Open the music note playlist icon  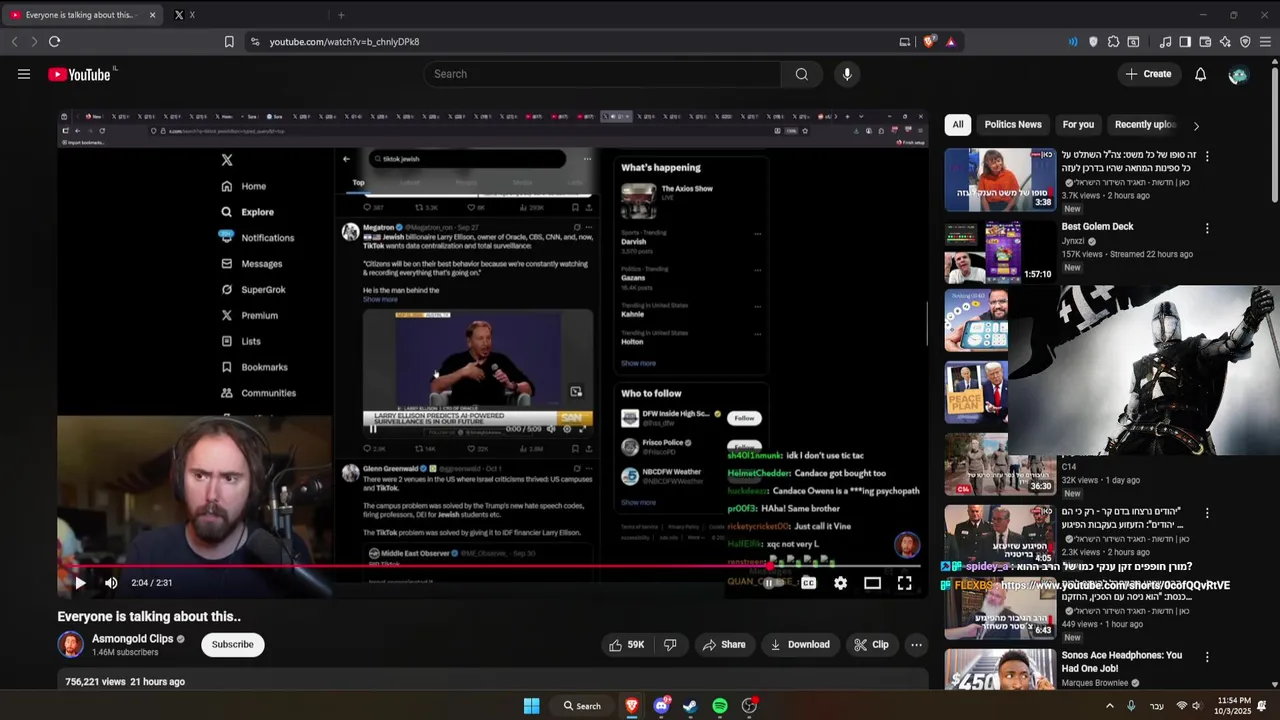point(1165,41)
